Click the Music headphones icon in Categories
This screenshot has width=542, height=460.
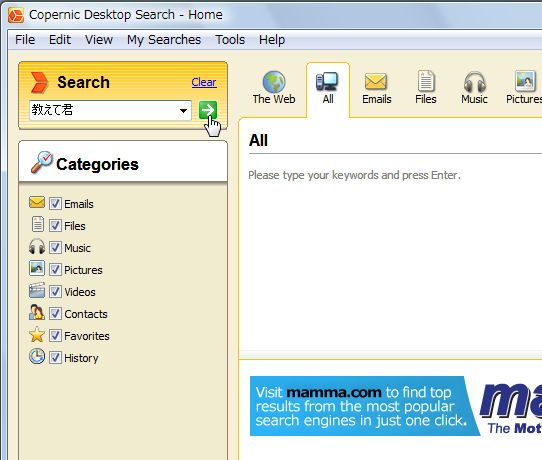click(x=37, y=246)
